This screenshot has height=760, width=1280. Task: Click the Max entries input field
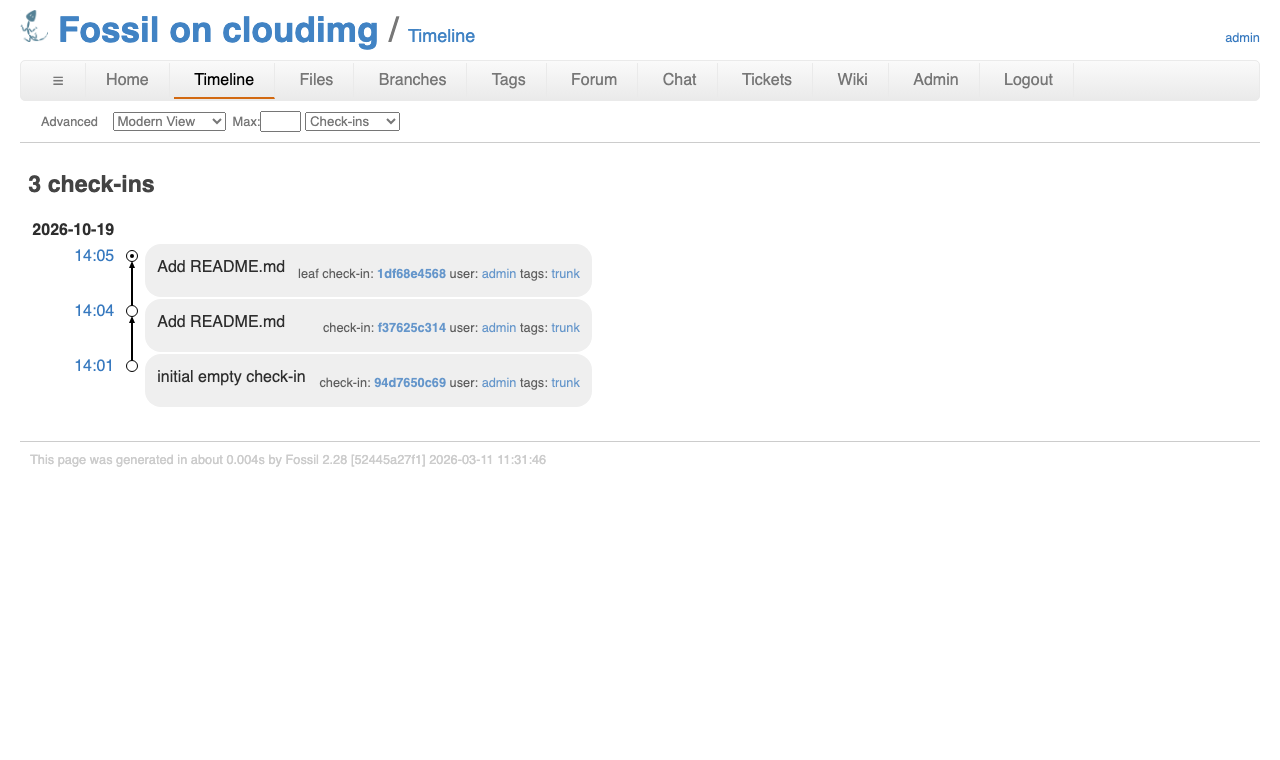pos(280,121)
